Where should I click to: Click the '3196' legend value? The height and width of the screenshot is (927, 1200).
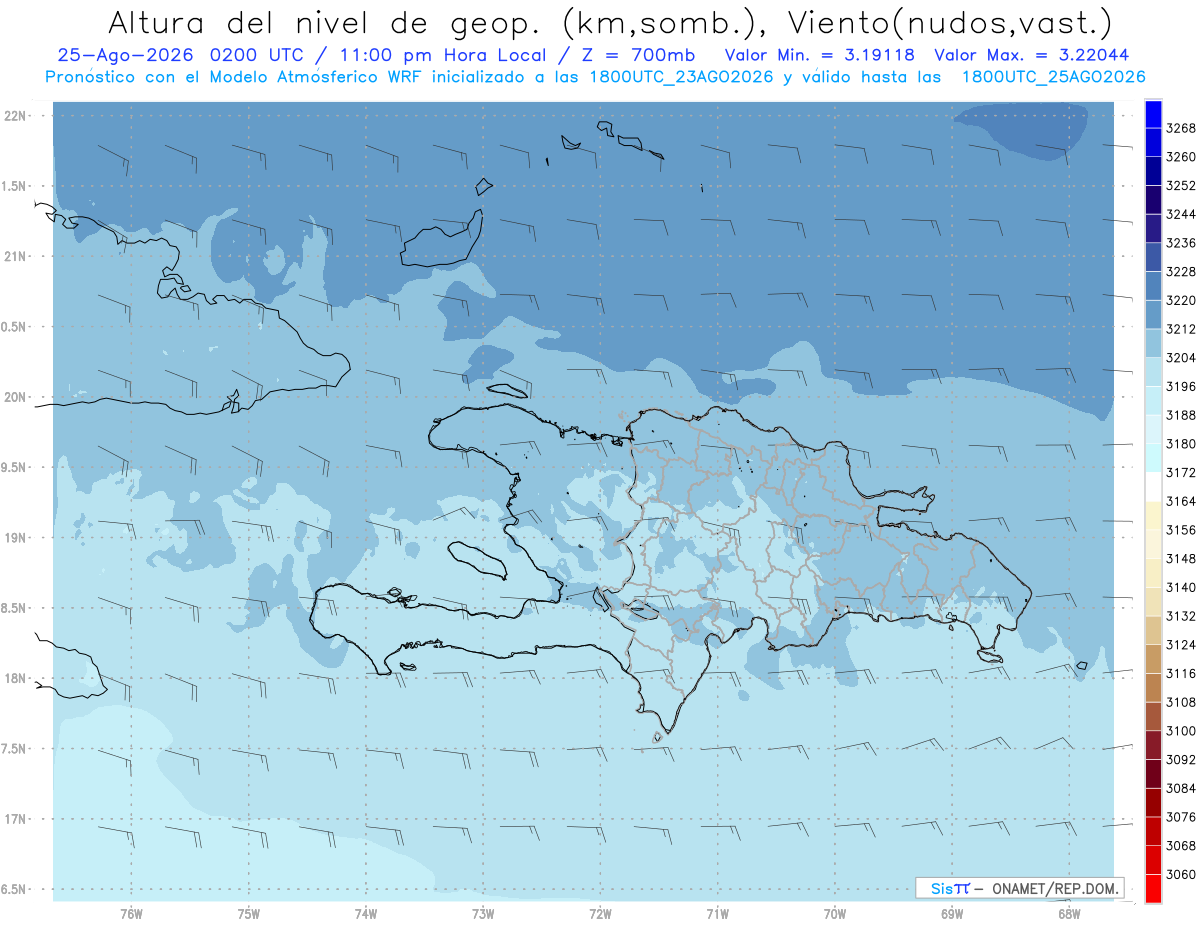[x=1180, y=386]
